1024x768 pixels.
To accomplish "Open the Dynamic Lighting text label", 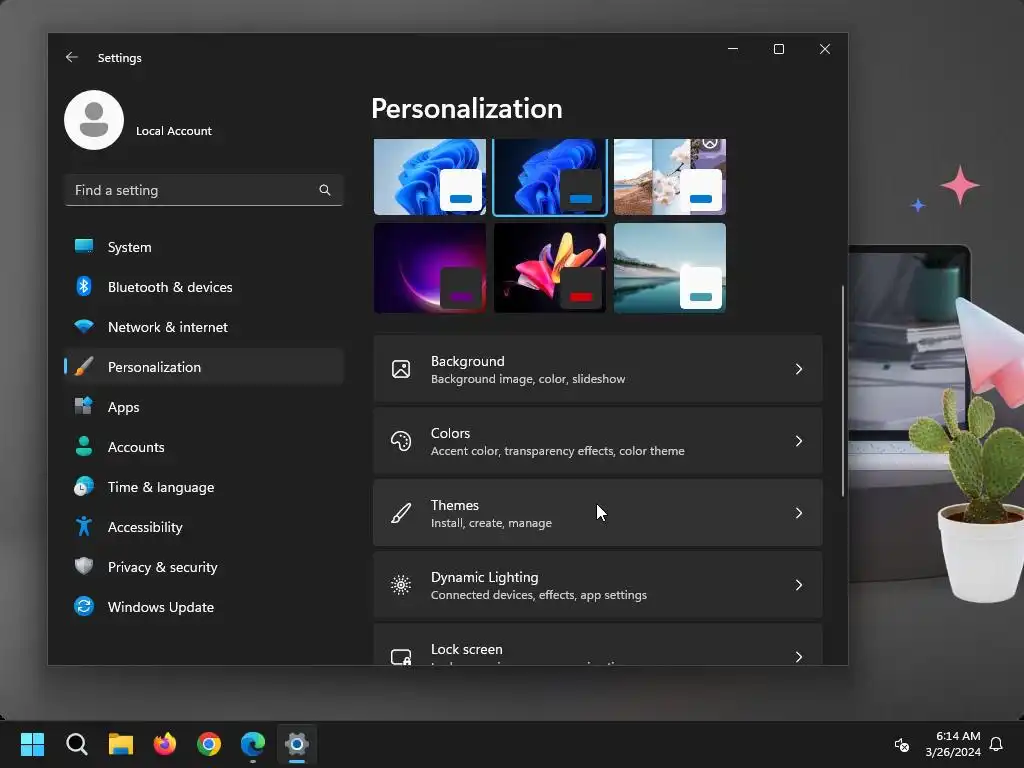I will [485, 577].
